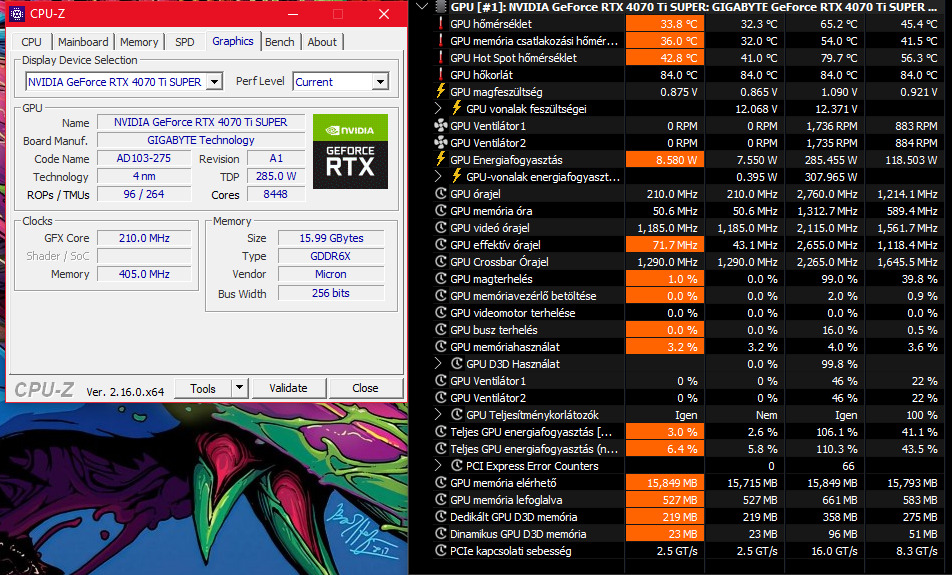Click the icon beside PCIe kapcsolati sebesség
This screenshot has width=952, height=575.
441,551
